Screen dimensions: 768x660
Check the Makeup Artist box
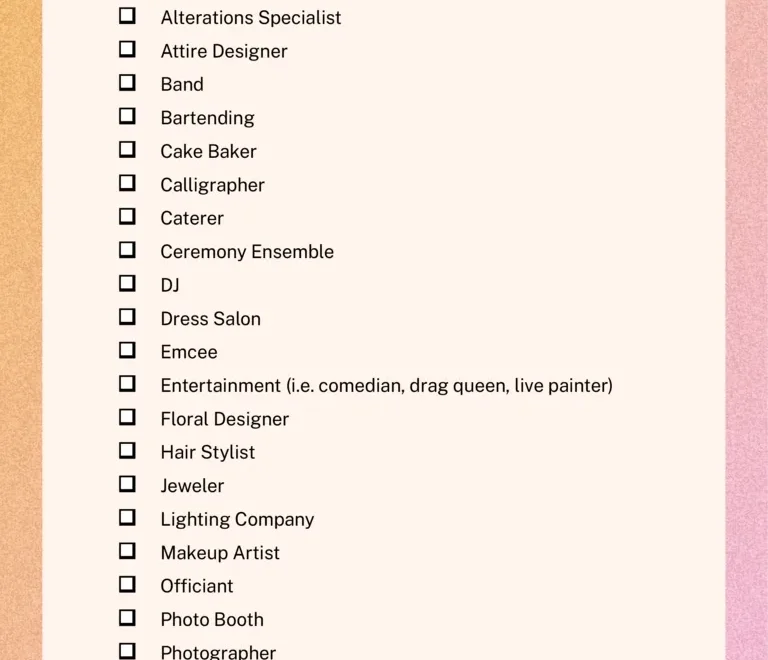click(127, 551)
